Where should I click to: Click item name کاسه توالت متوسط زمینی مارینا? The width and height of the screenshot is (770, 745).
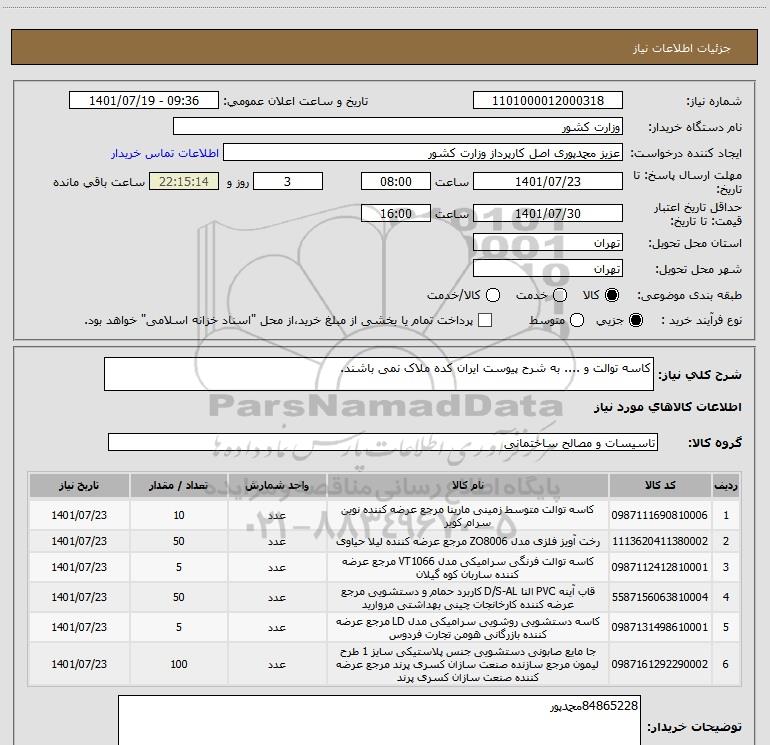coord(468,516)
